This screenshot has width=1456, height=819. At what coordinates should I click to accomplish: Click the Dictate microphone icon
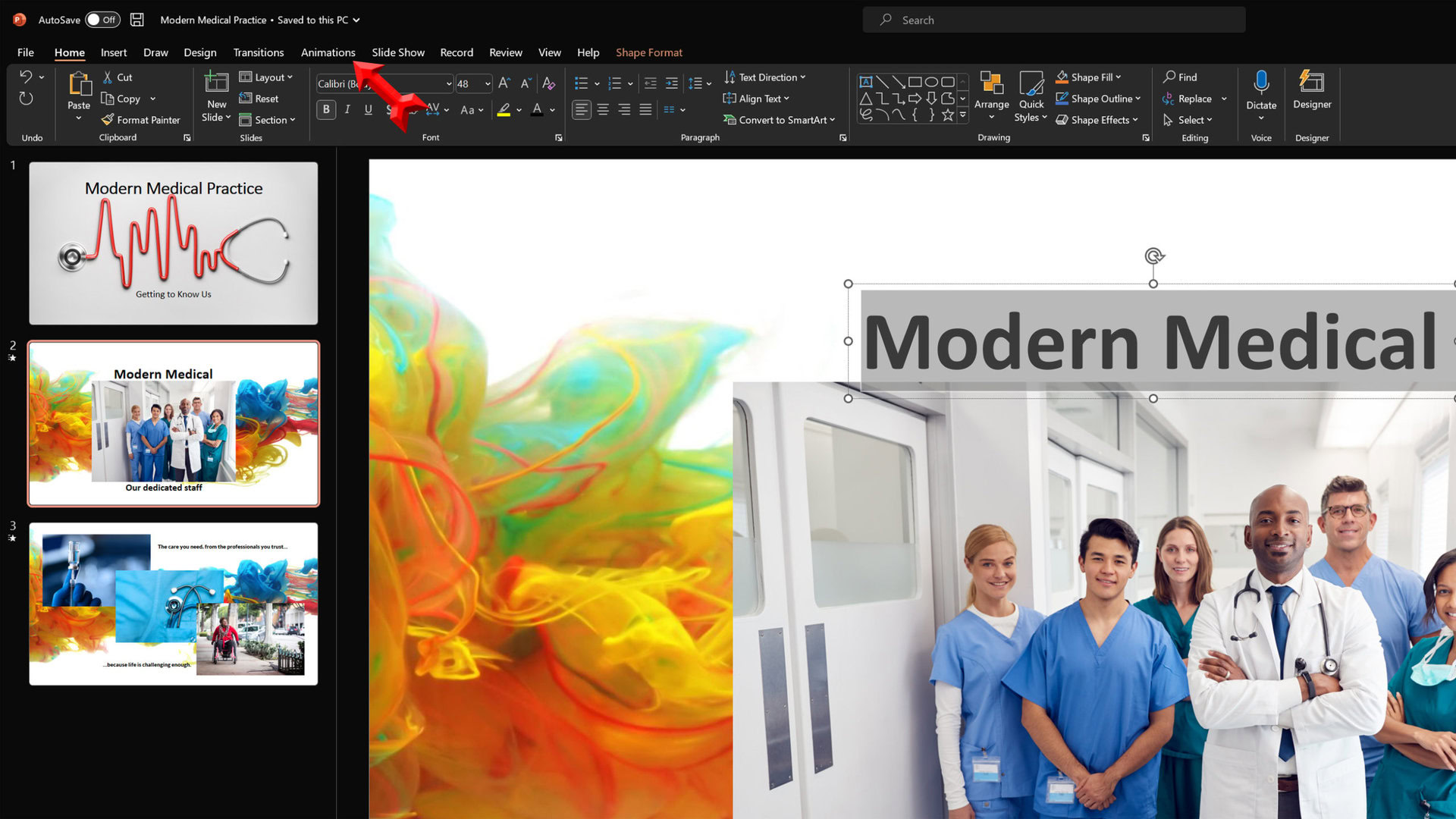point(1261,82)
